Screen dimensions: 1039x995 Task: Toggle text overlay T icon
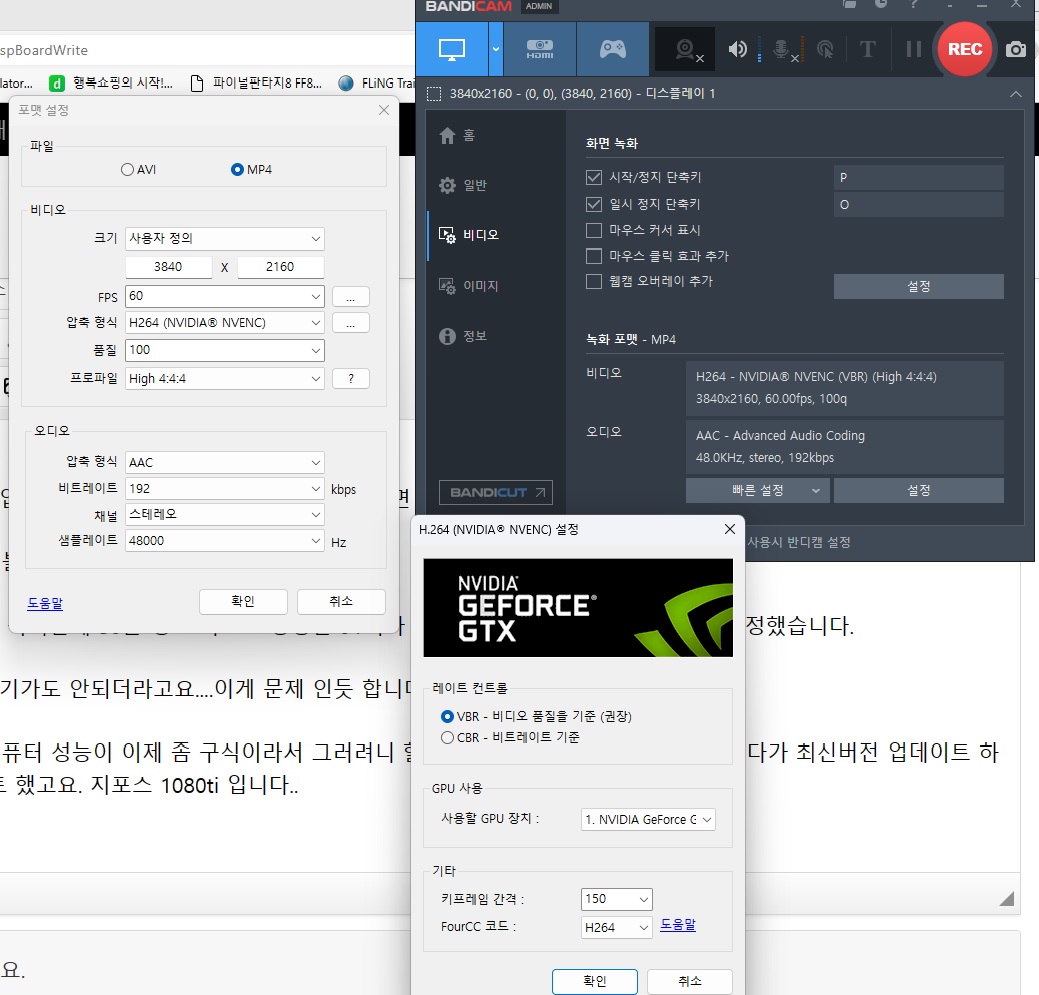pyautogui.click(x=867, y=49)
